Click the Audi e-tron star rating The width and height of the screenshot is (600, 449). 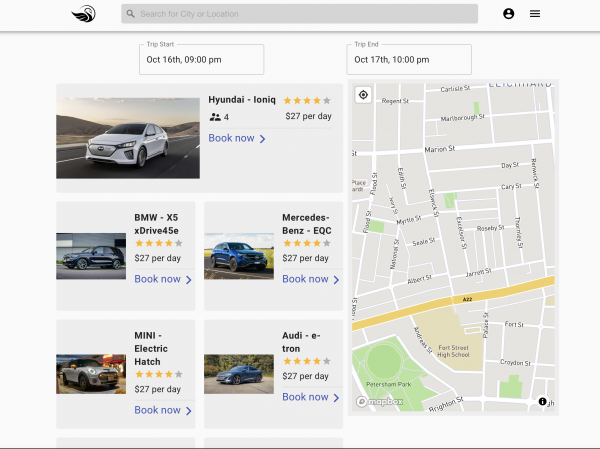307,361
